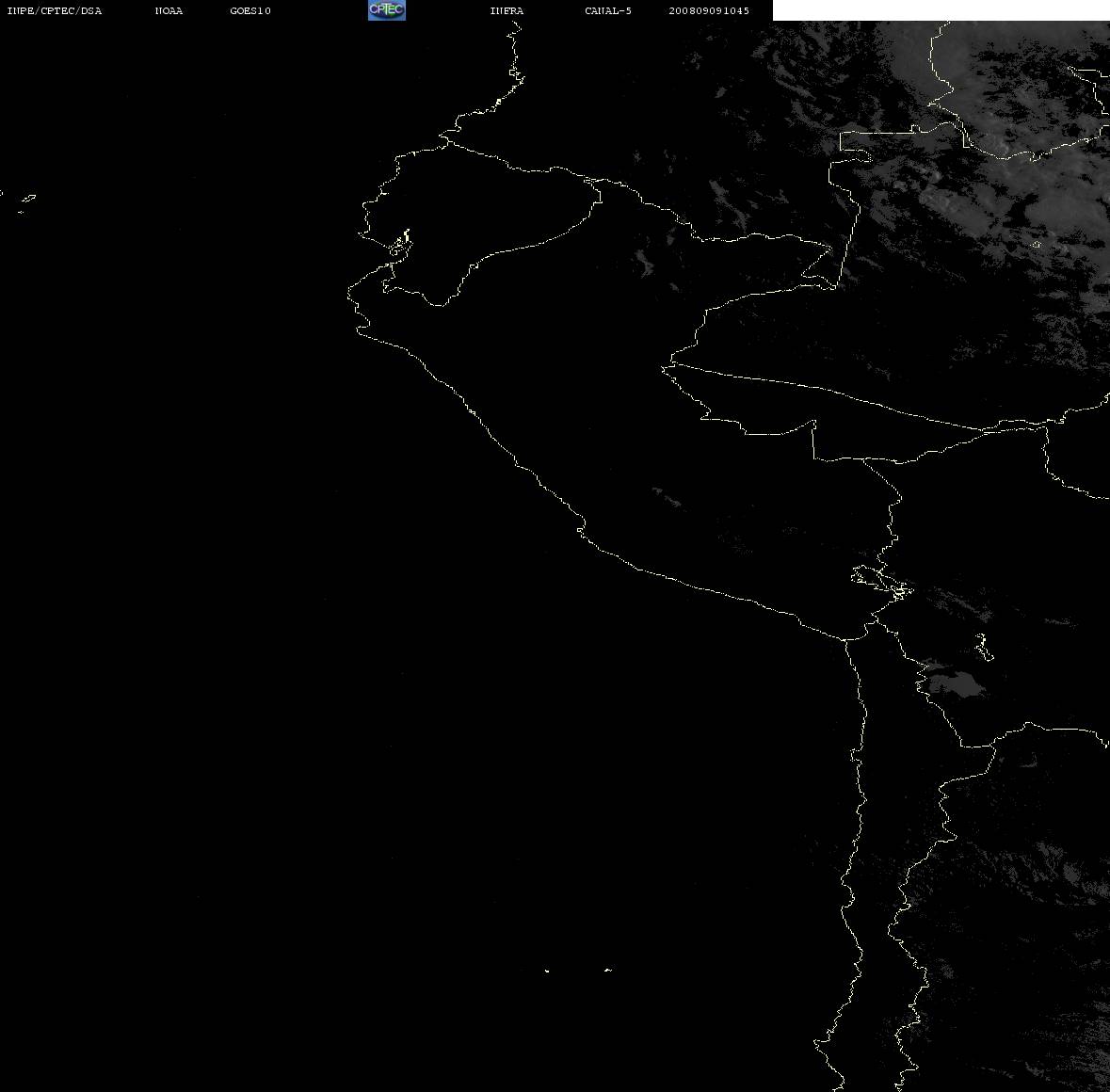The height and width of the screenshot is (1092, 1110).
Task: Select the INFRA label in the header
Action: pos(507,10)
